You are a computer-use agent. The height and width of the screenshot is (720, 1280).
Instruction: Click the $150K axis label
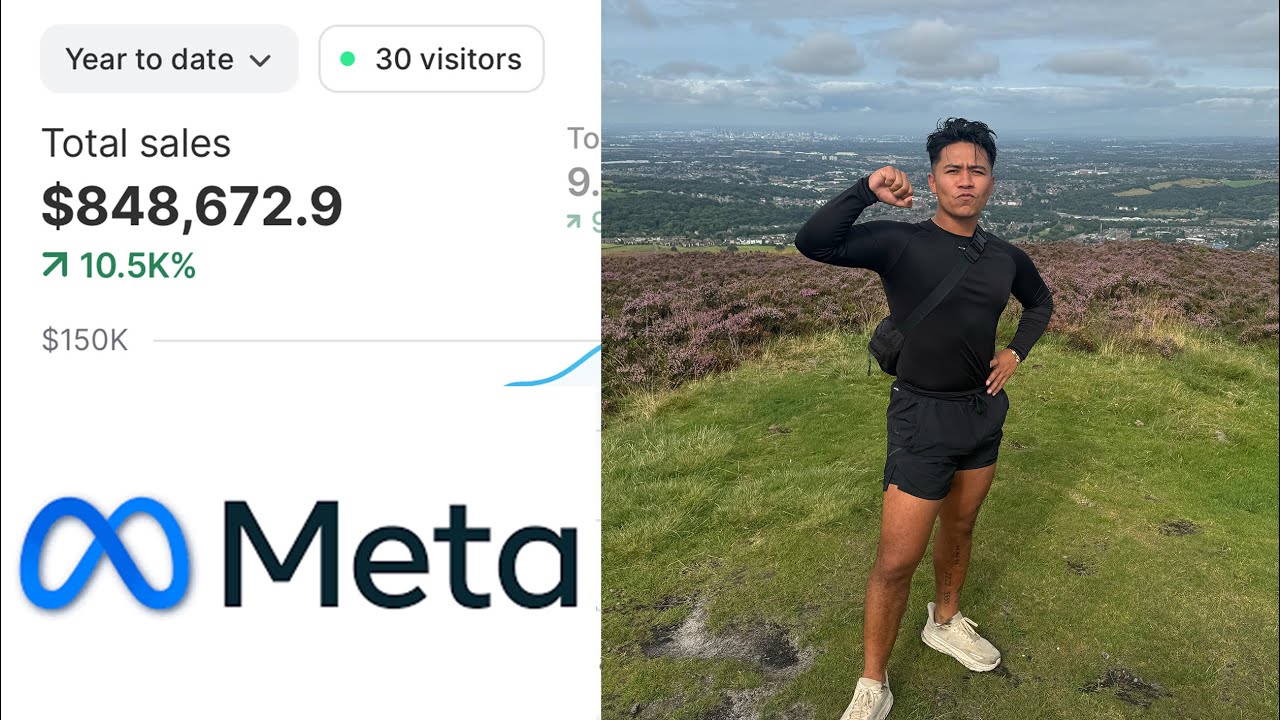[x=85, y=341]
